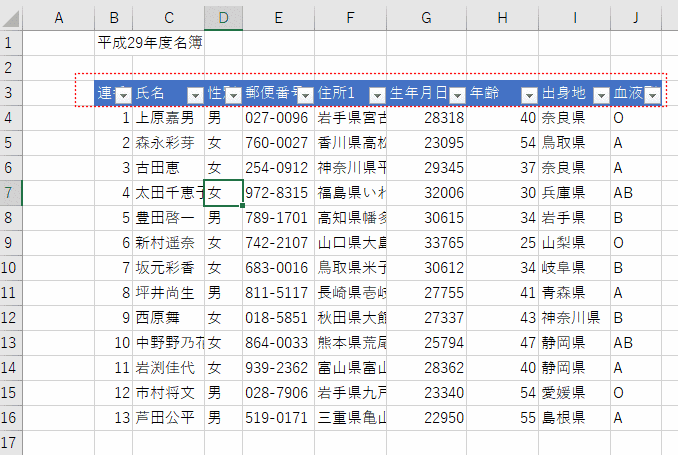Open the 氏名 column filter dropdown
Image resolution: width=678 pixels, height=455 pixels.
(x=195, y=94)
